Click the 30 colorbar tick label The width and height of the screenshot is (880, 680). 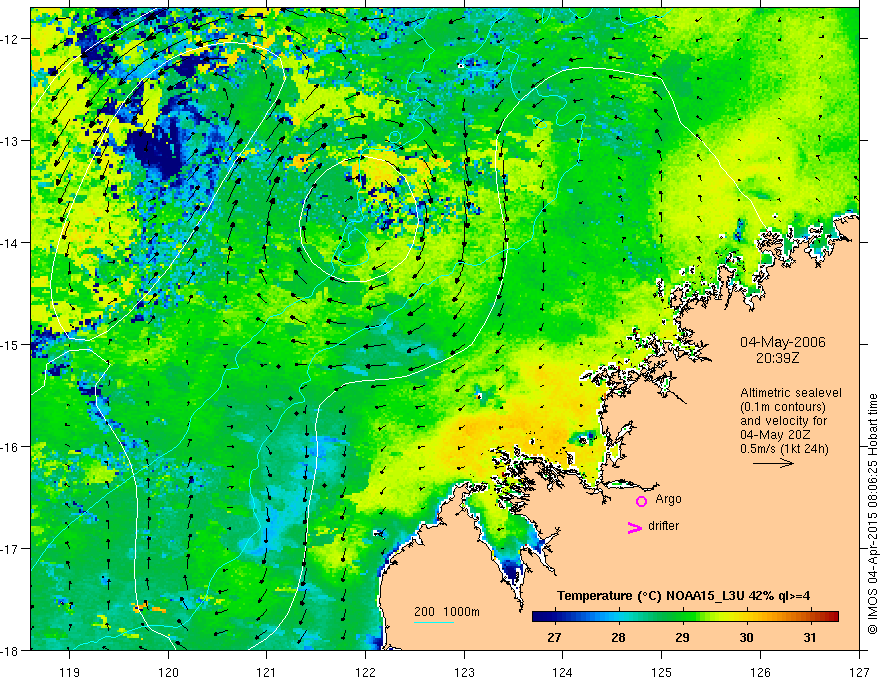coord(746,637)
